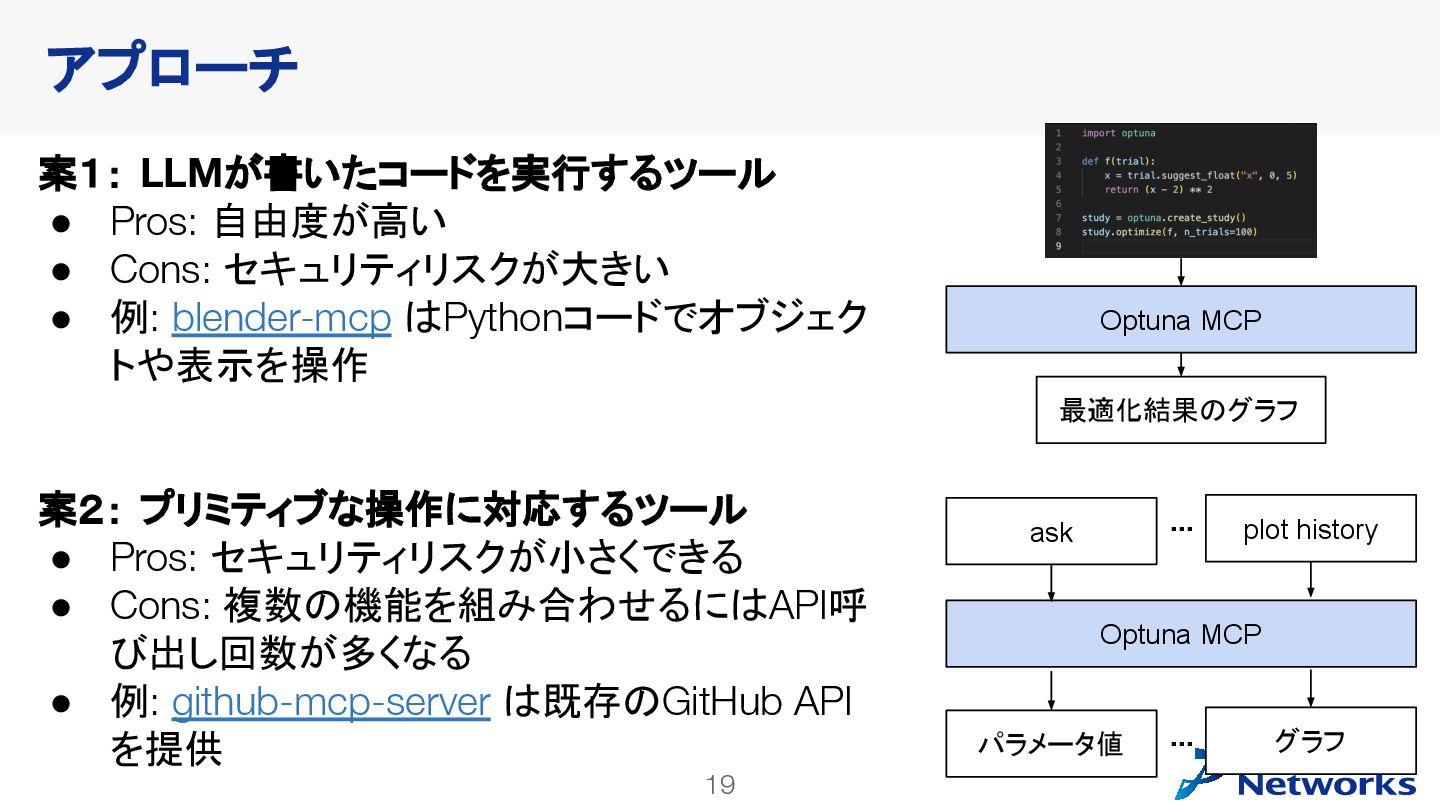Click the Pros: 自由度が高い bullet

pyautogui.click(x=278, y=222)
